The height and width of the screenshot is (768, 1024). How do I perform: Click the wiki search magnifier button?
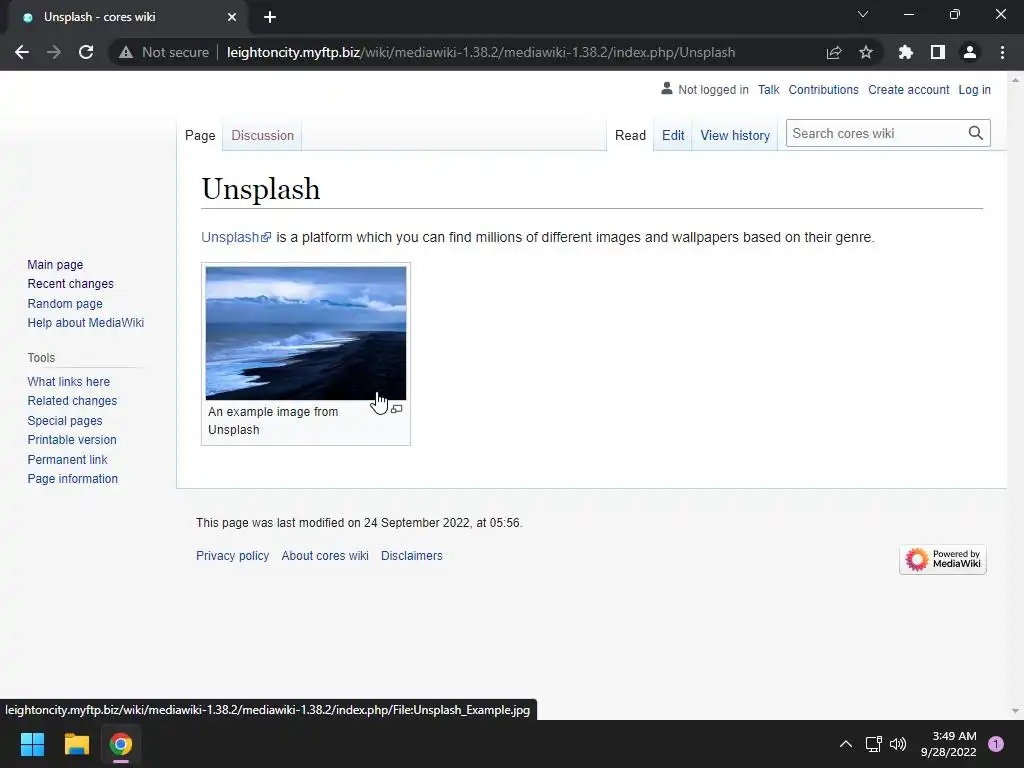pyautogui.click(x=976, y=133)
